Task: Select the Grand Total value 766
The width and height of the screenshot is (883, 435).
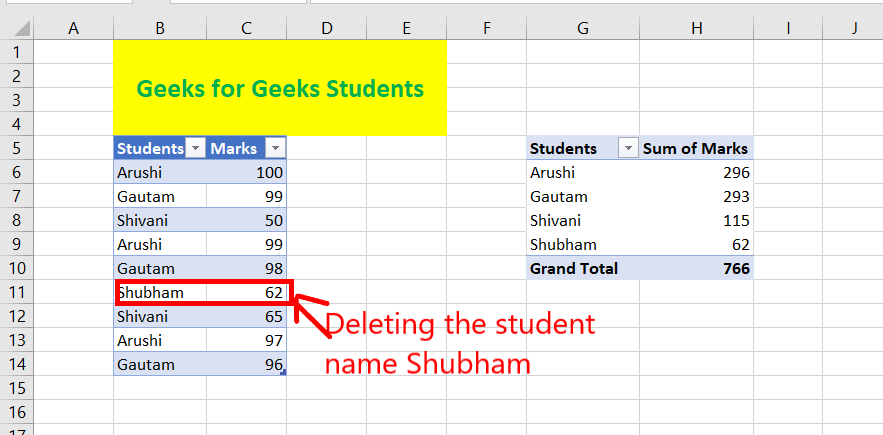Action: [x=697, y=268]
